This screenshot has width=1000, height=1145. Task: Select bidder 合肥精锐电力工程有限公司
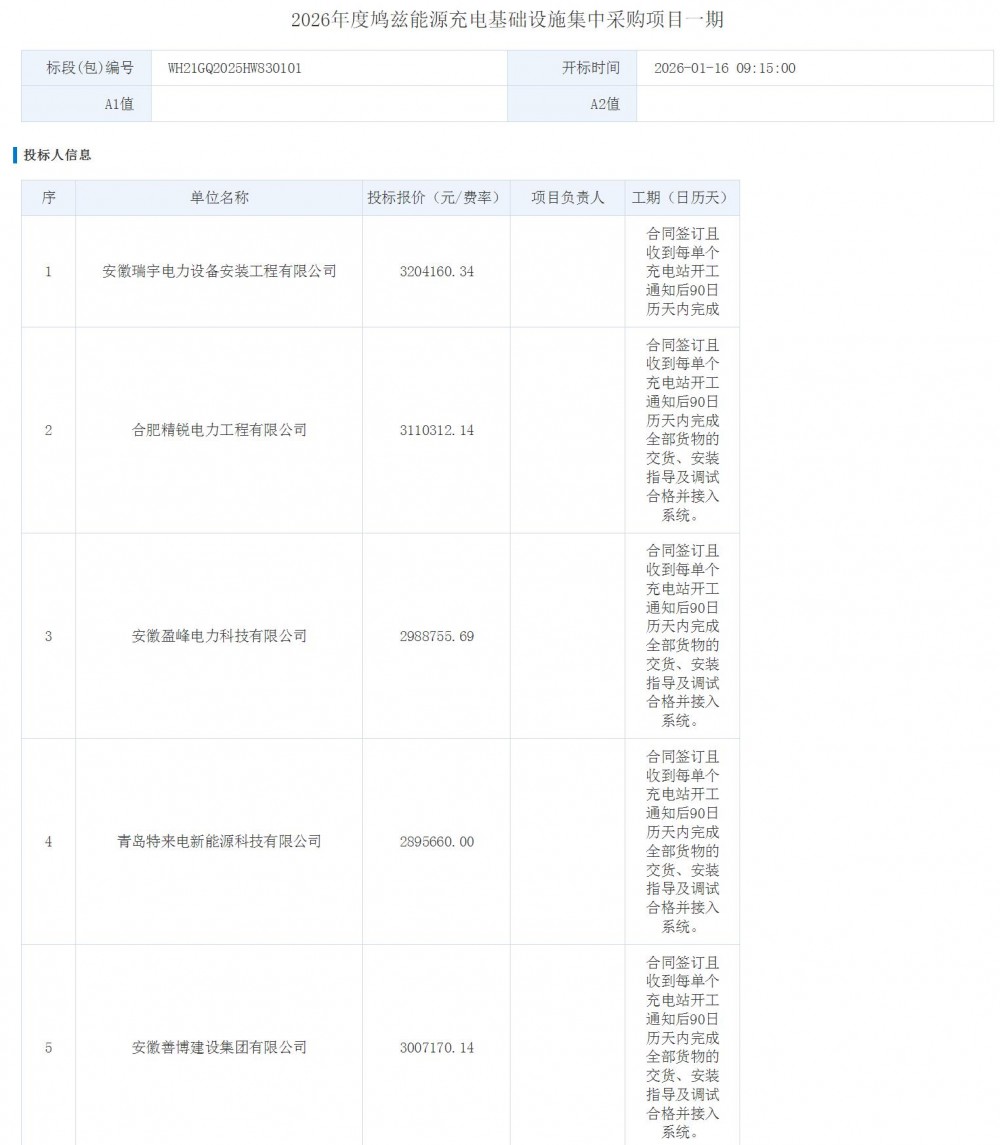pos(219,430)
